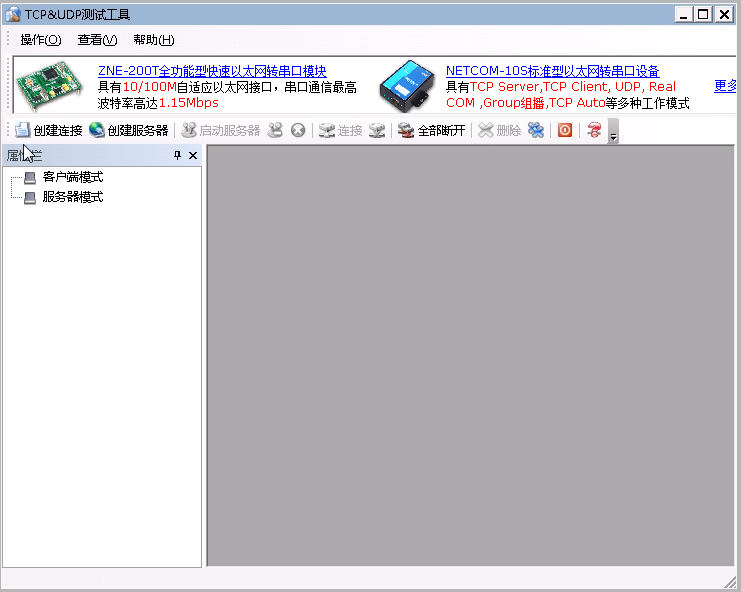Click the blue NETCOM device image
This screenshot has width=741, height=592.
click(406, 86)
